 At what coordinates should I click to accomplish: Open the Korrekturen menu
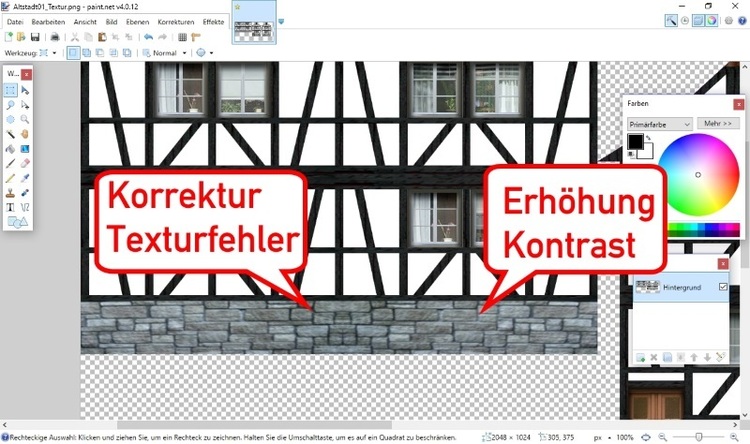point(176,22)
